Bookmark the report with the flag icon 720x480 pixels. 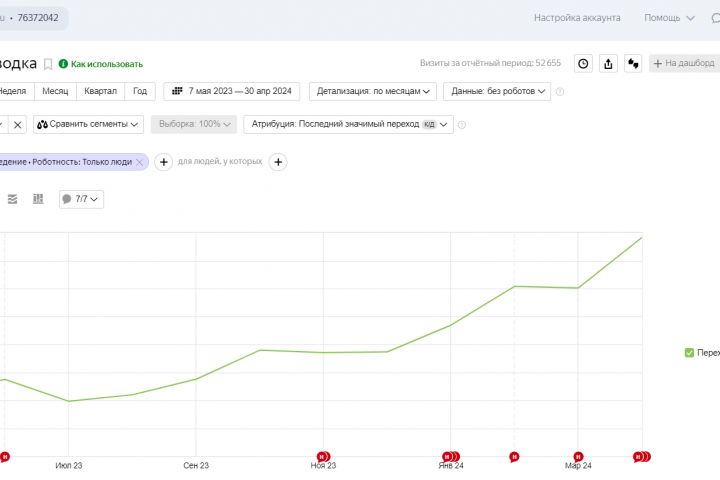(x=48, y=64)
